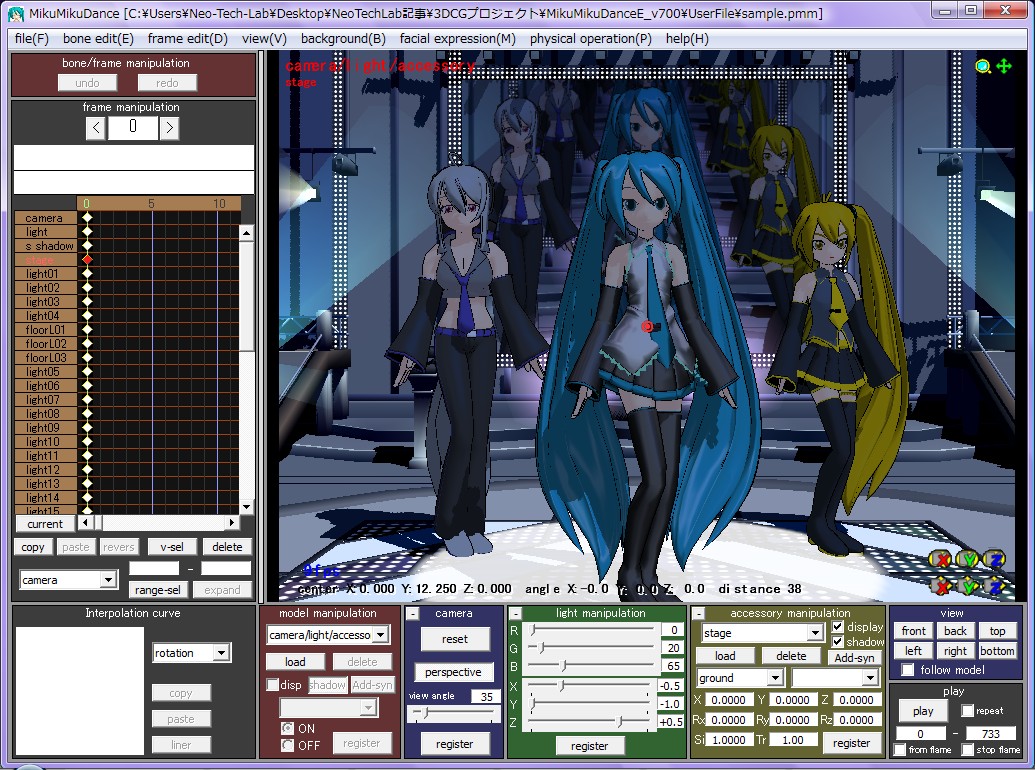Open the bone edit(E) menu

(98, 39)
